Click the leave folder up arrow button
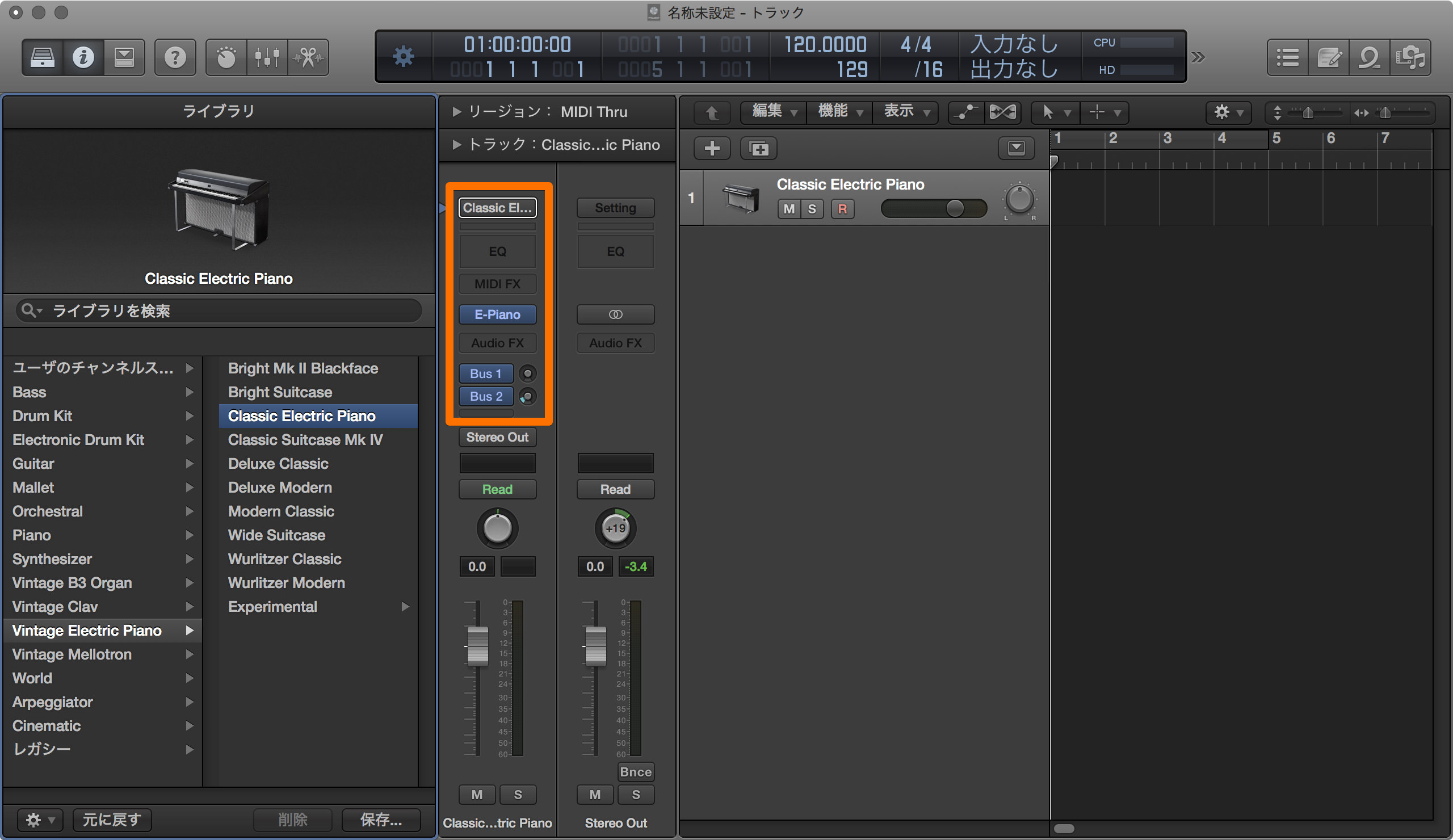Viewport: 1453px width, 840px height. (712, 112)
